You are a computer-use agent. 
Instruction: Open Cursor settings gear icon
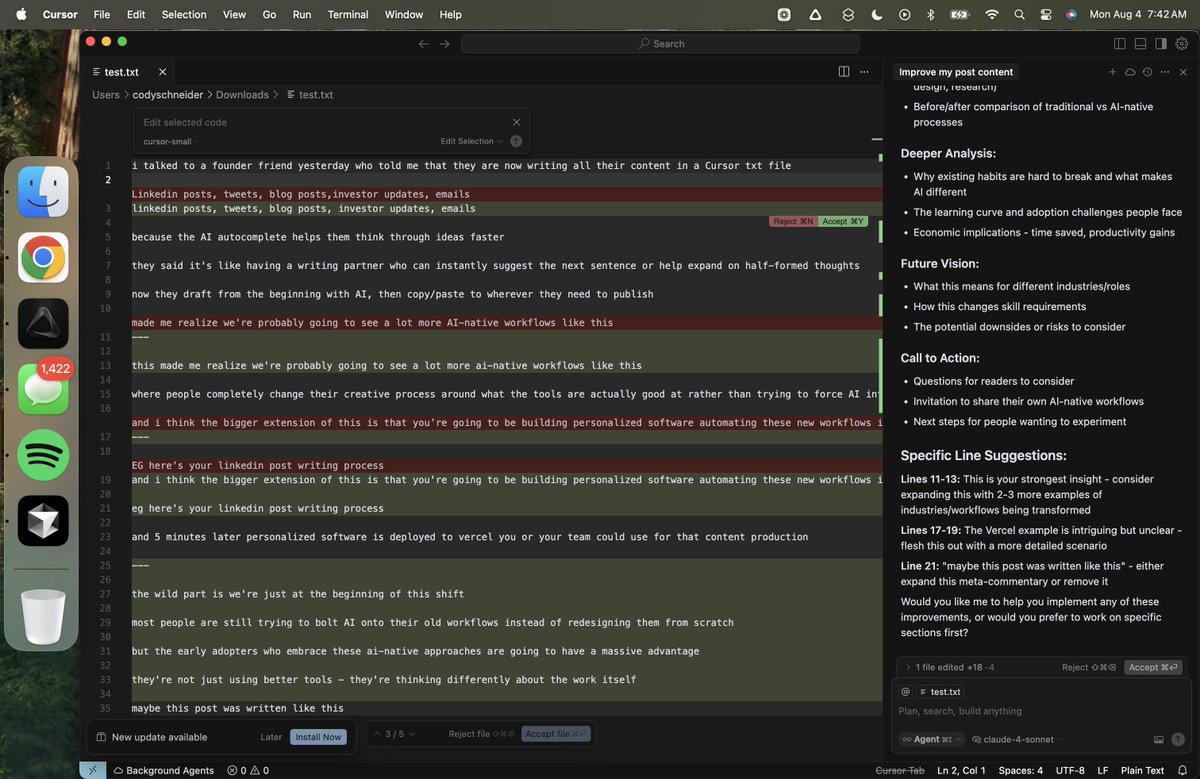[x=1182, y=44]
